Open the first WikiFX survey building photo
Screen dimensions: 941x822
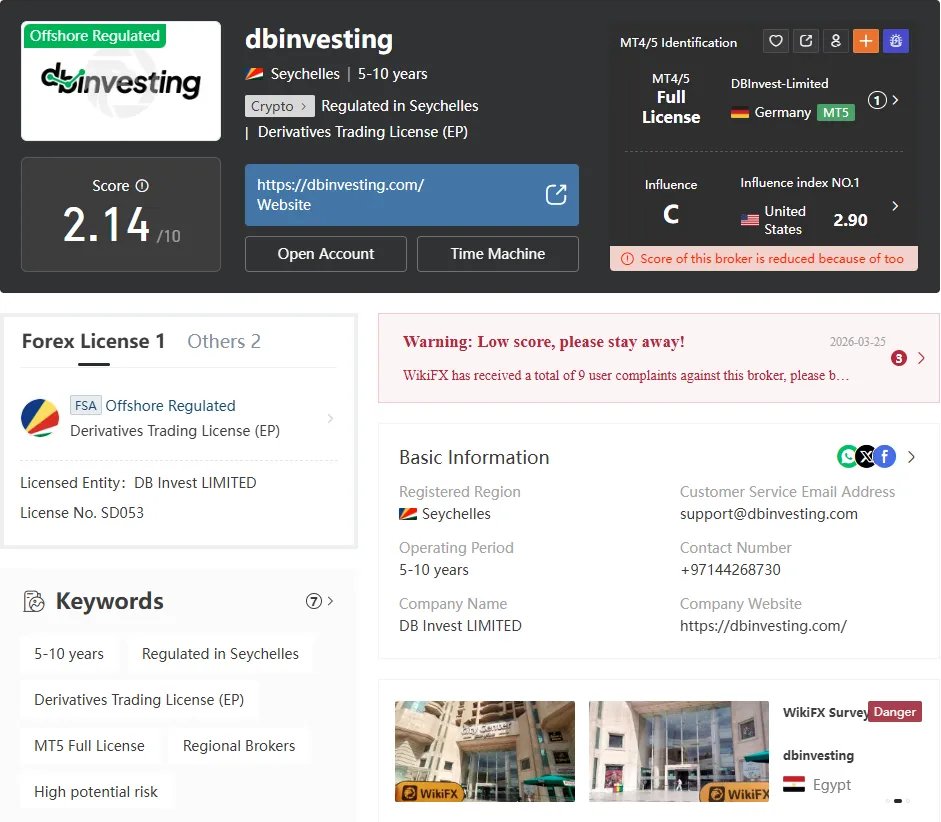[x=485, y=751]
